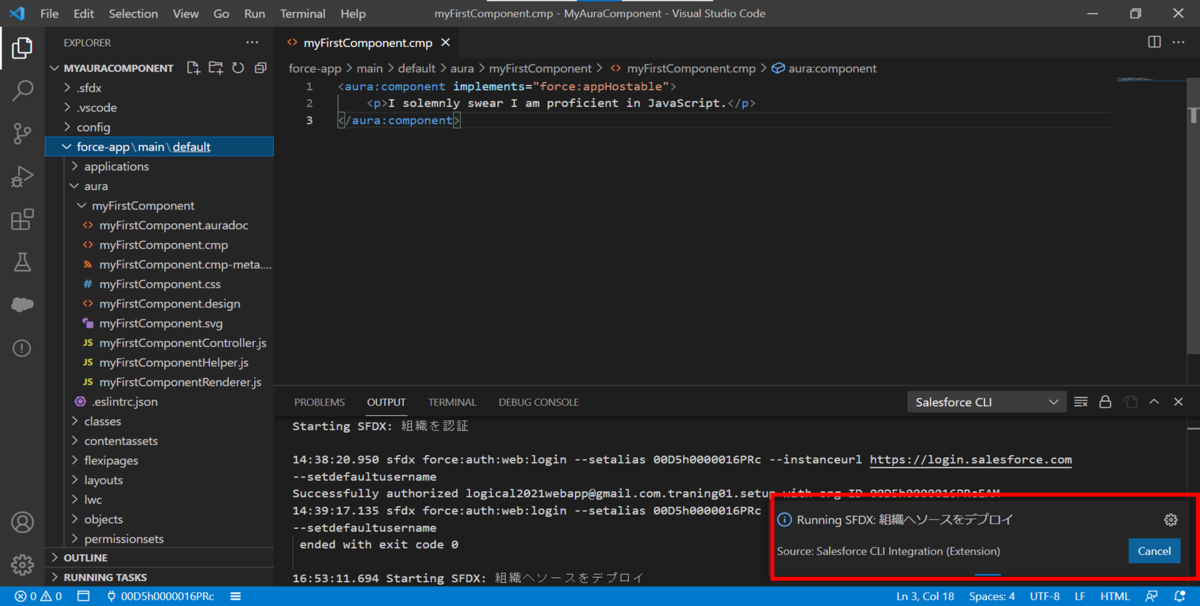
Task: Open the Source Control view
Action: pos(22,134)
